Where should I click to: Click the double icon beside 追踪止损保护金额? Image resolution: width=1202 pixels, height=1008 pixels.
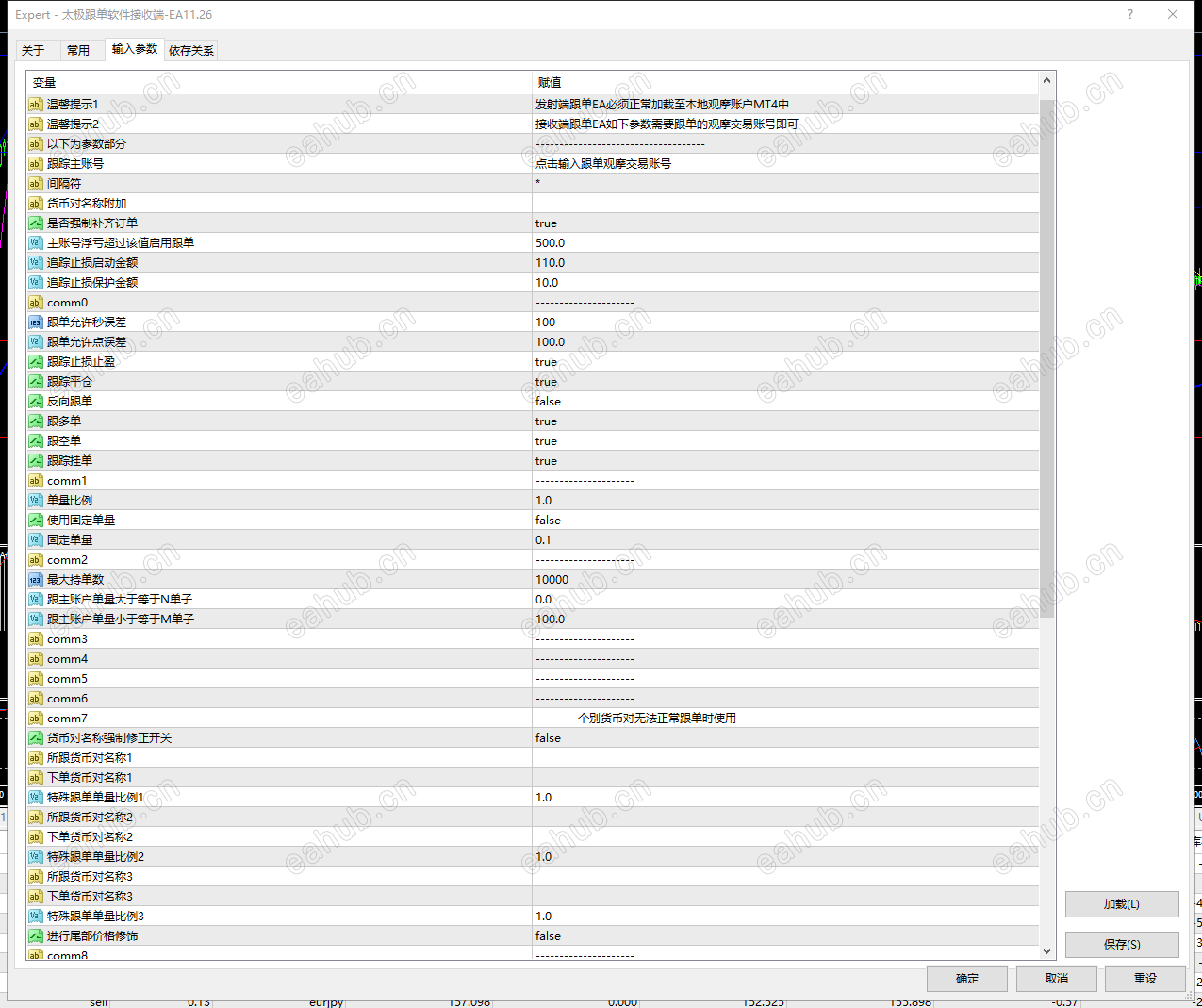click(x=36, y=283)
